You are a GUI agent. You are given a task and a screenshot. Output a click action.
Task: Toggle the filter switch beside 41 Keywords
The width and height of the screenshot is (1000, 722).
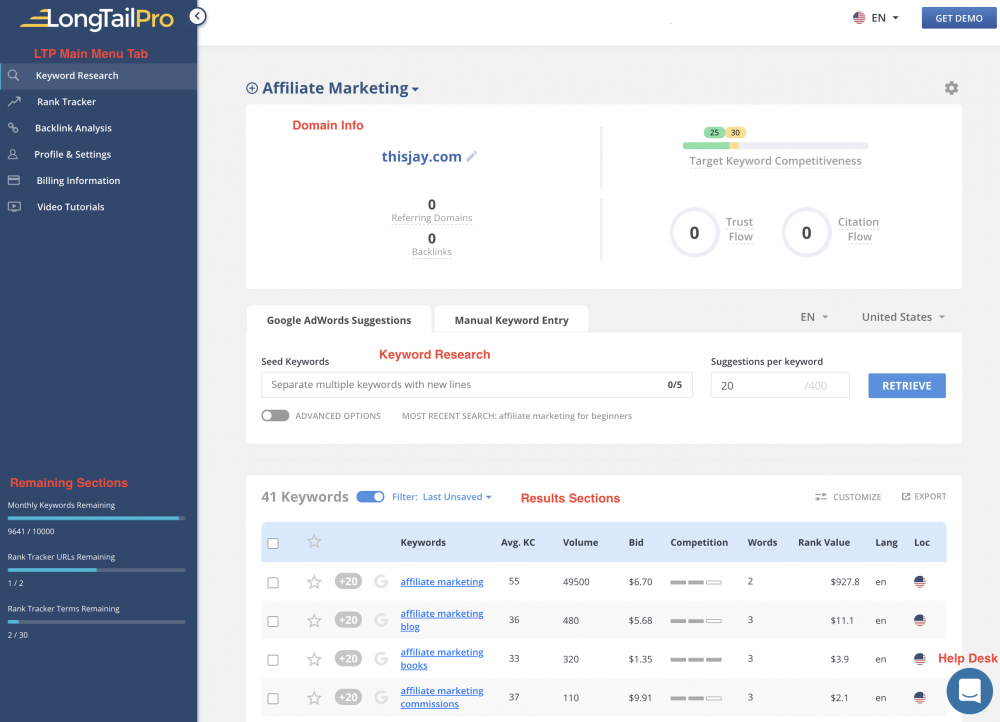[x=370, y=497]
